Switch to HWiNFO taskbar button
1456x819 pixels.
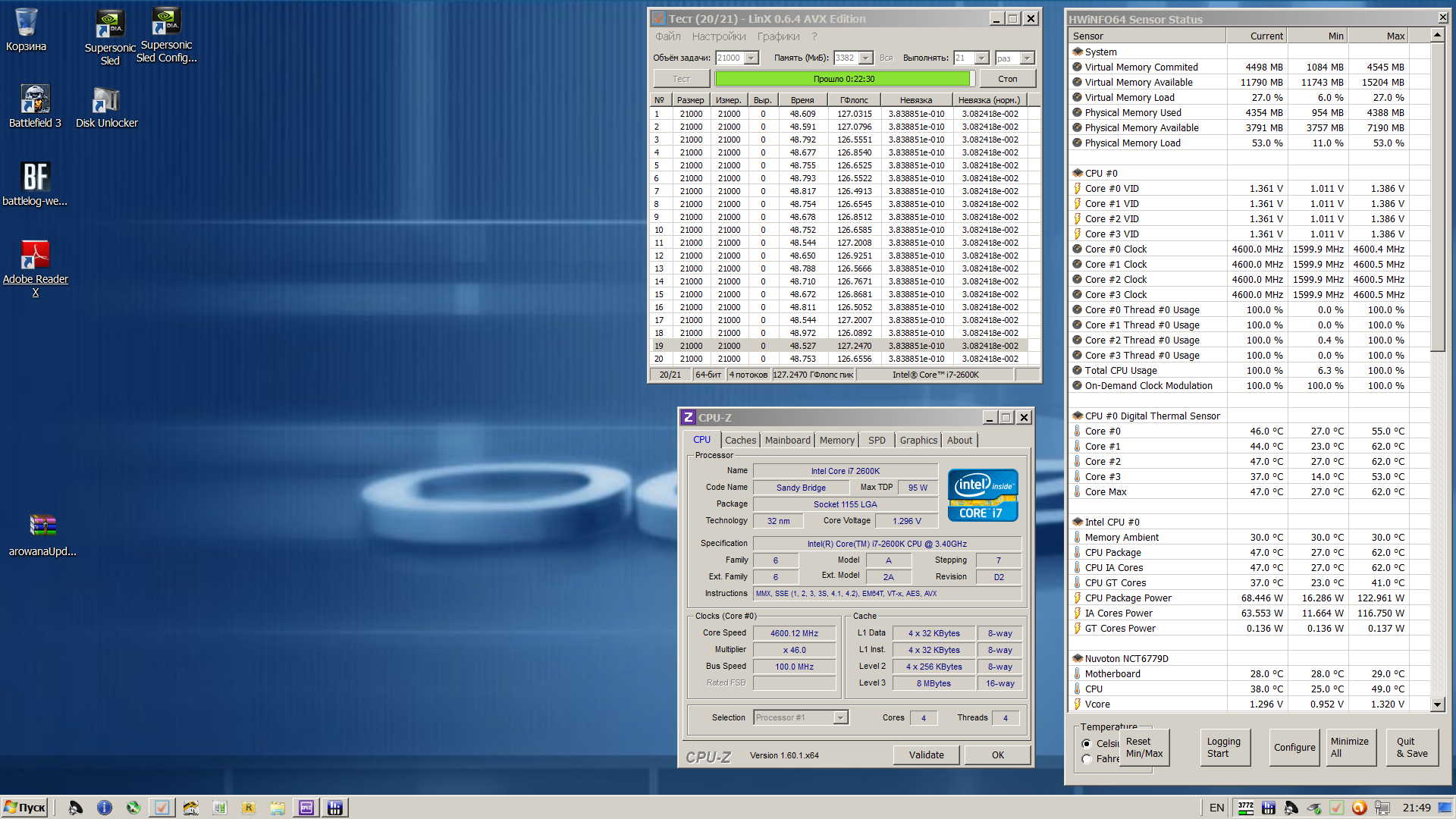click(x=335, y=808)
